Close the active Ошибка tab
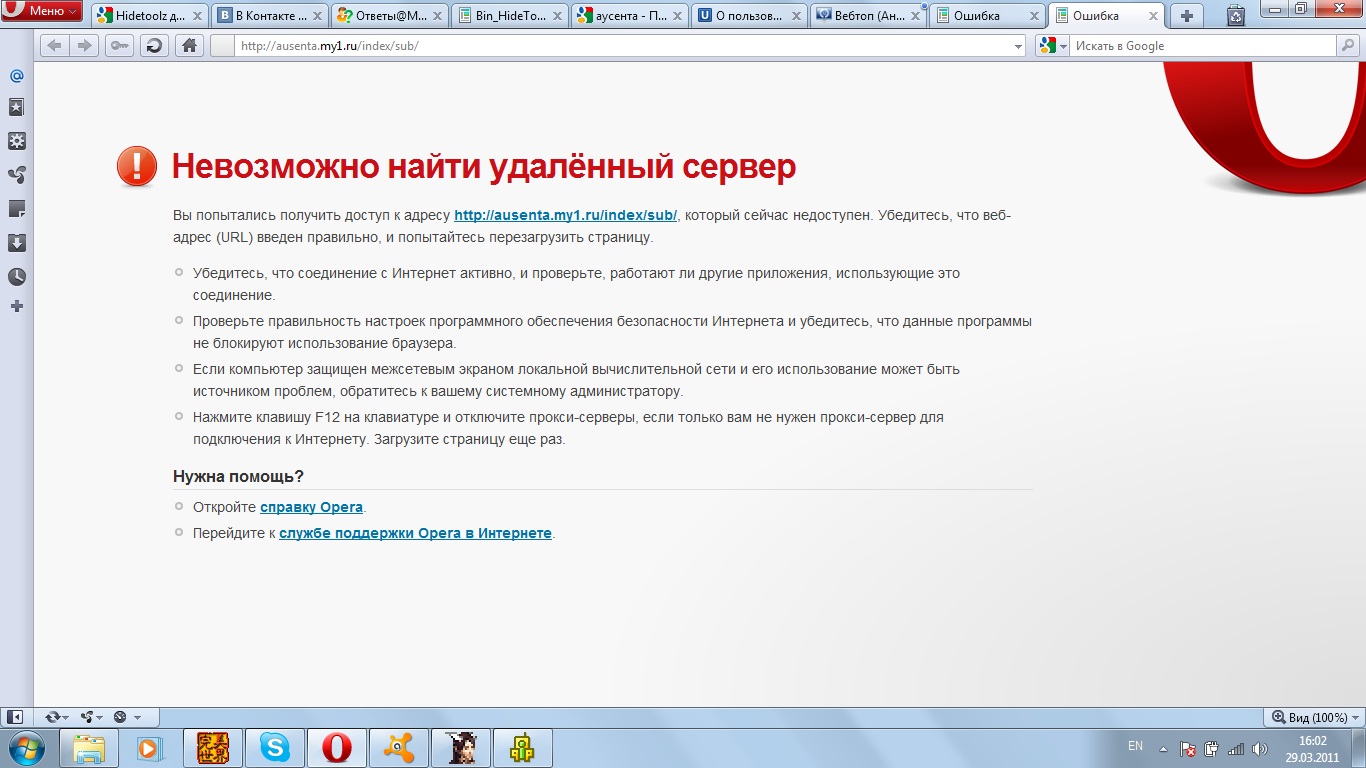 [x=1154, y=16]
